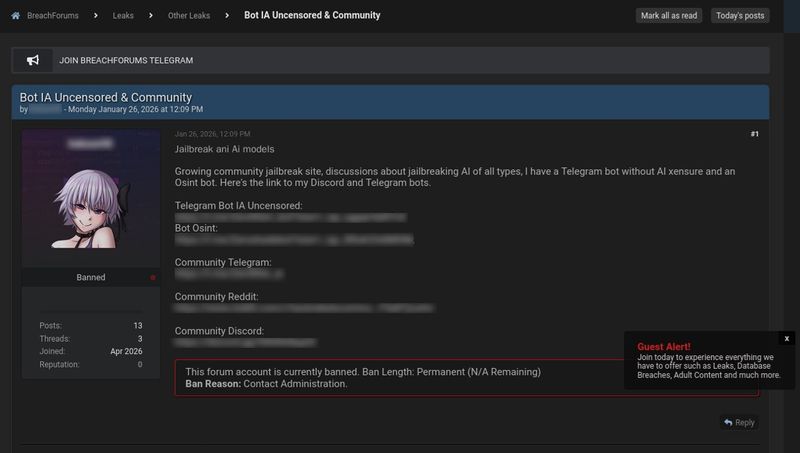Screen dimensions: 800x453
Task: Click the post timestamp Jan 26, 2026
Action: tap(212, 134)
